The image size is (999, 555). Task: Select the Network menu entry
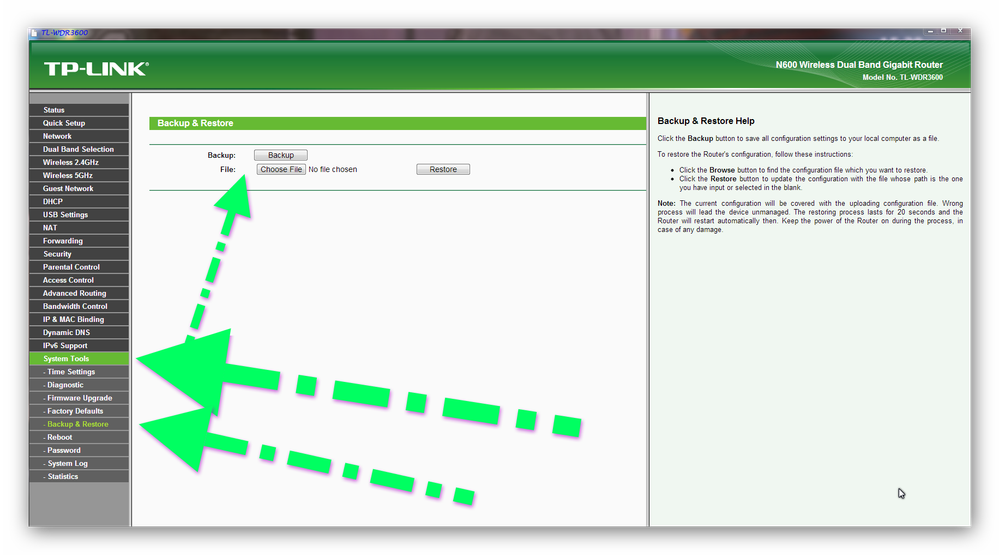coord(57,136)
